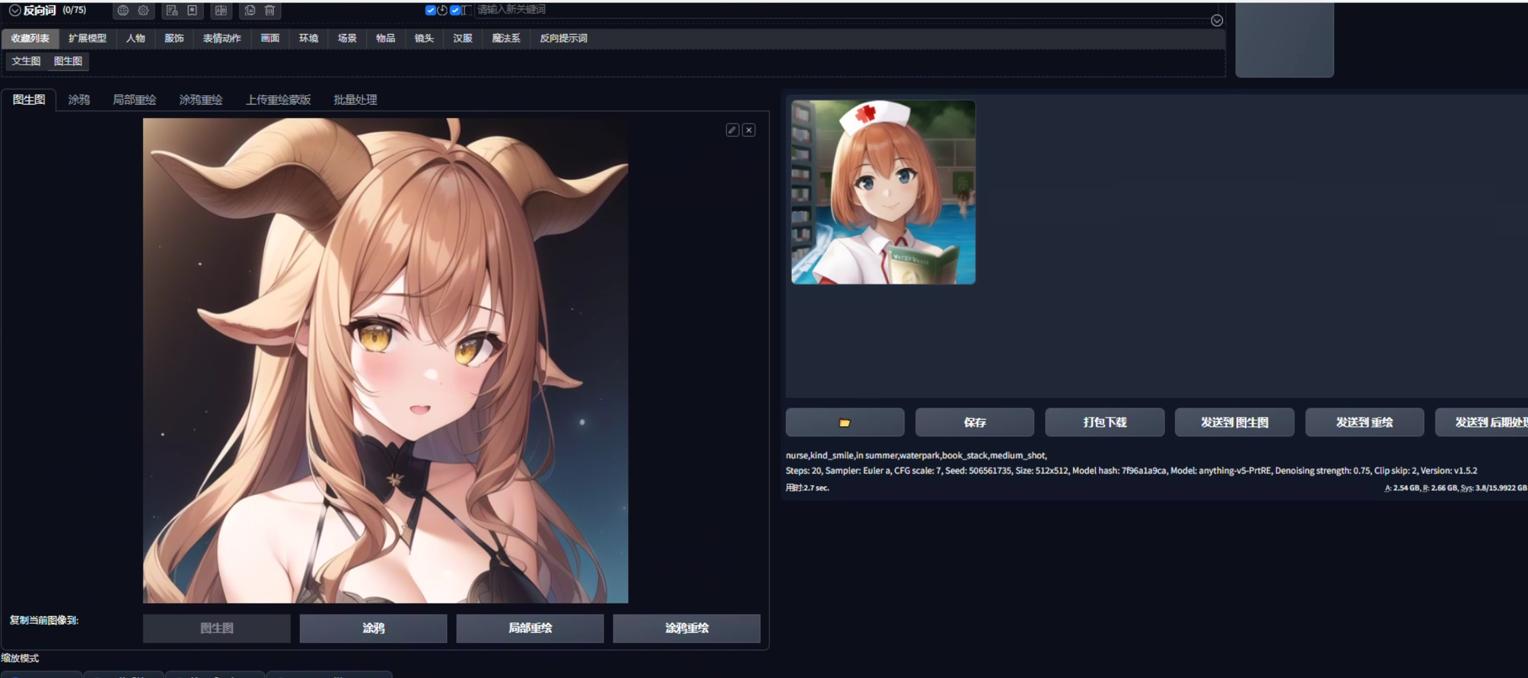This screenshot has width=1528, height=678.
Task: Click the globe icon beside 反向词
Action: pos(123,10)
